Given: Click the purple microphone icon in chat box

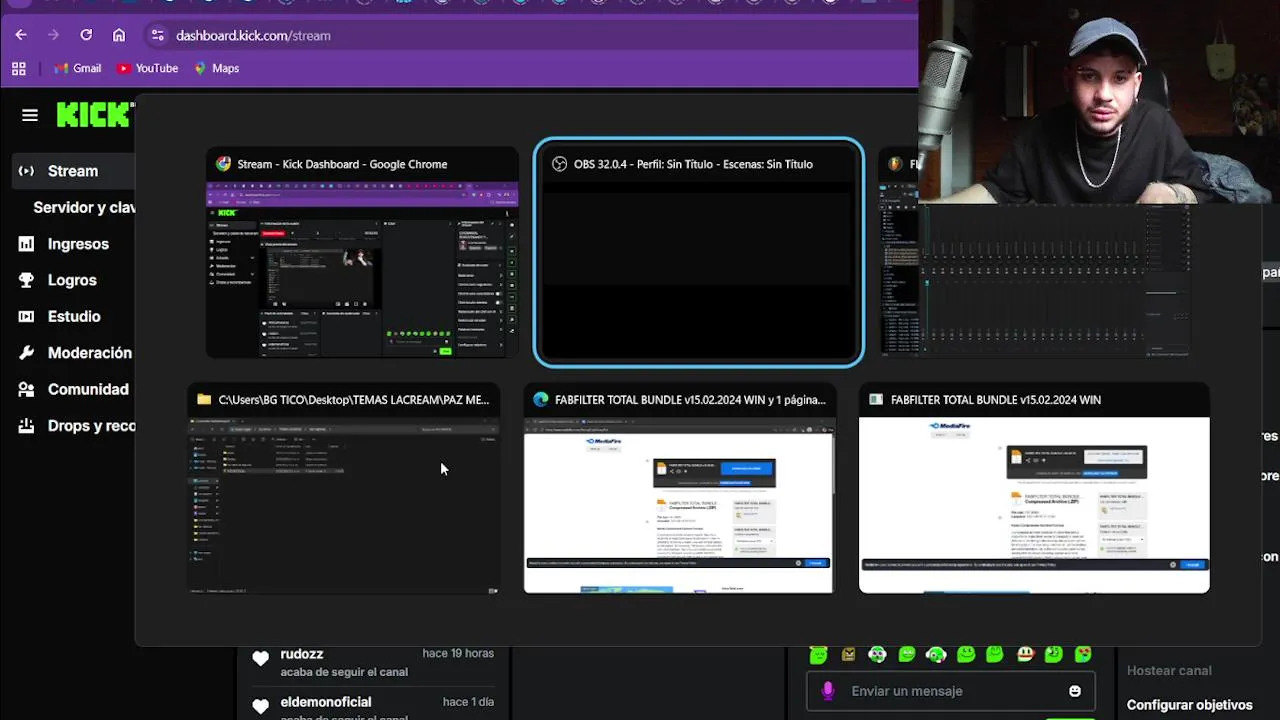Looking at the screenshot, I should (827, 691).
